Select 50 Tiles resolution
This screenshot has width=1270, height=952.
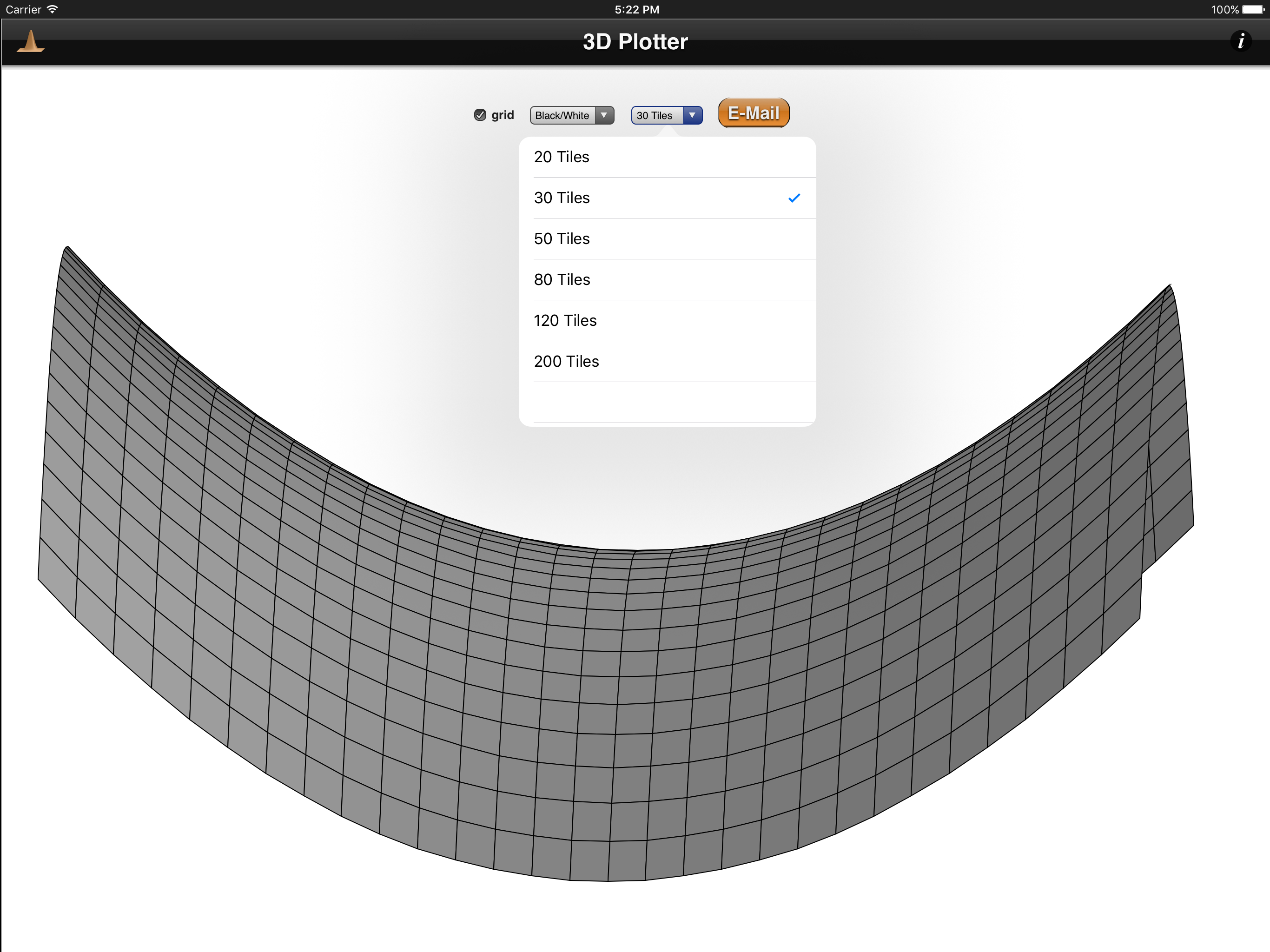pos(562,239)
